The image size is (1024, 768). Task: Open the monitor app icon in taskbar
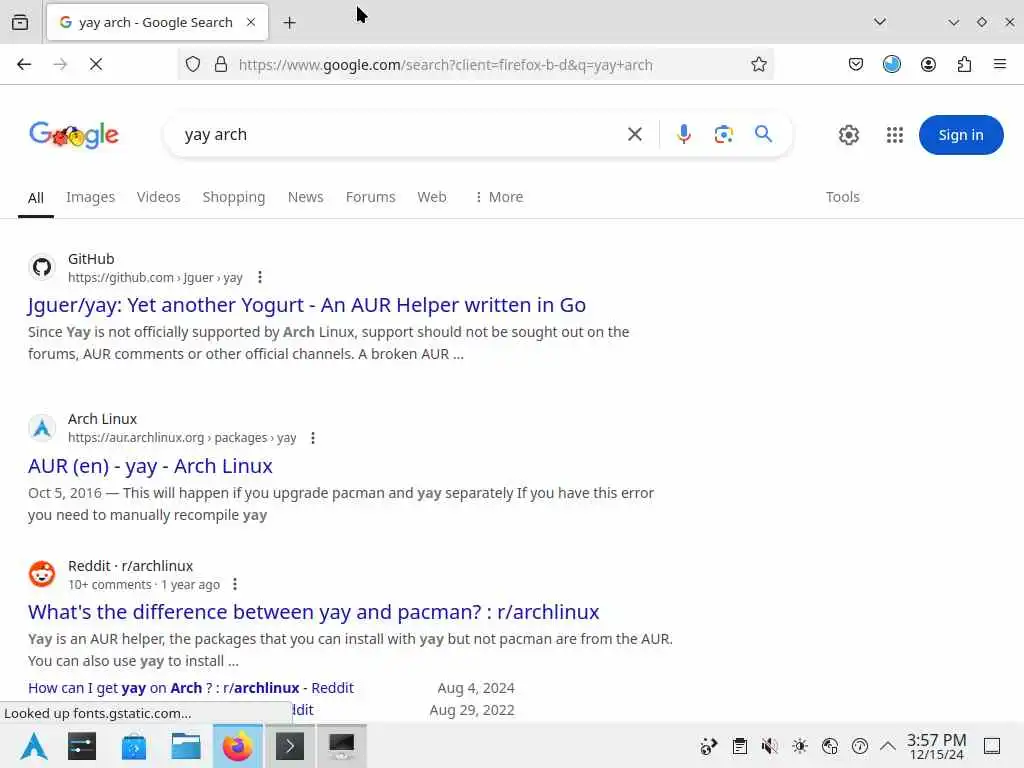click(342, 746)
